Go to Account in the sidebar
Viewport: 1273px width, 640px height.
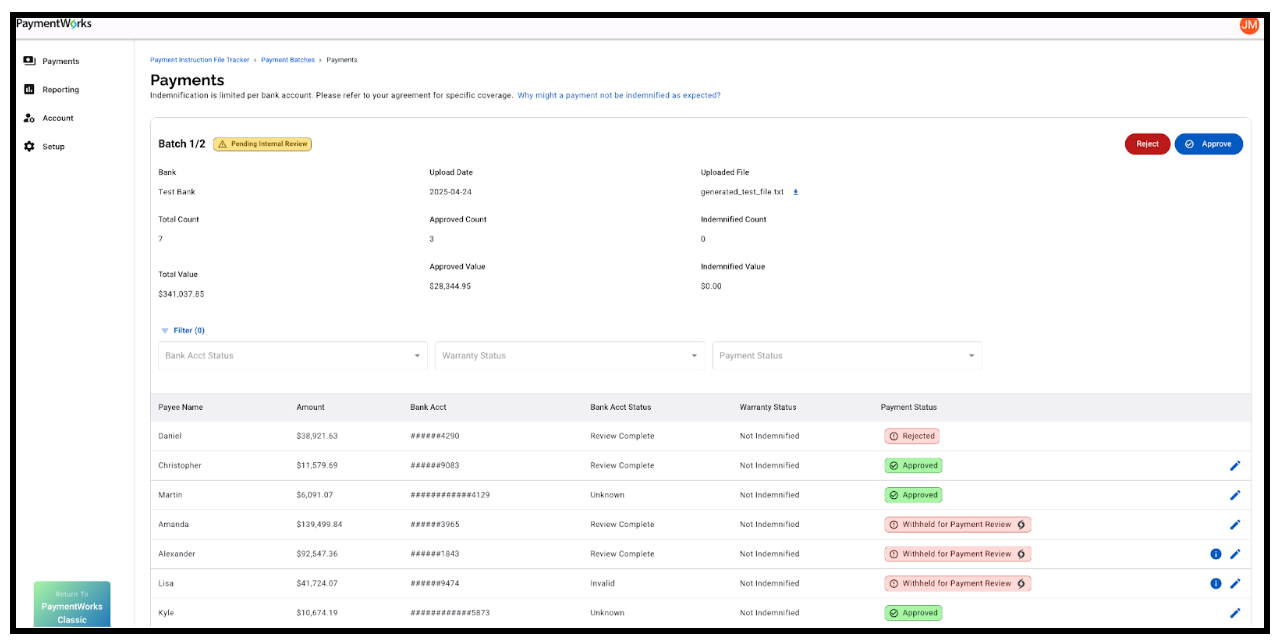[x=58, y=118]
